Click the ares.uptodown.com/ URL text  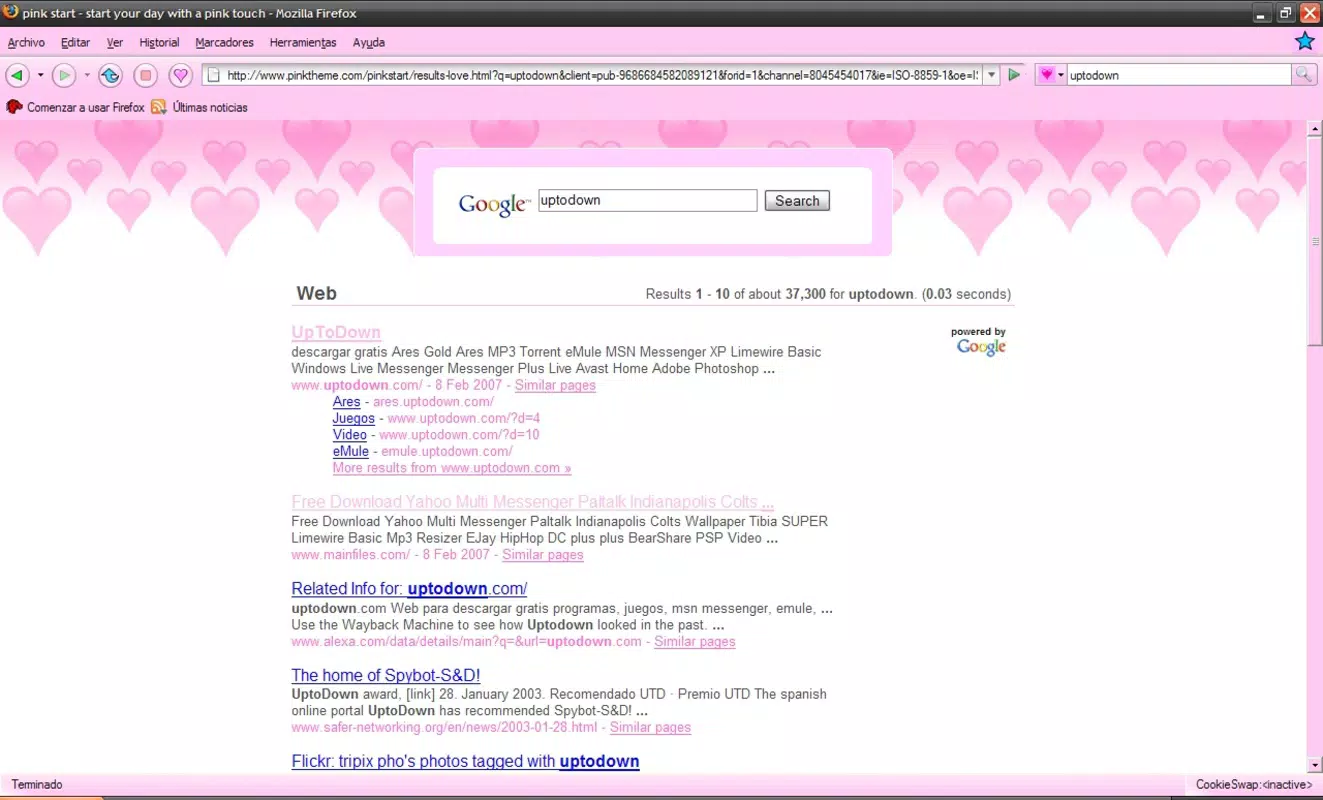[433, 402]
